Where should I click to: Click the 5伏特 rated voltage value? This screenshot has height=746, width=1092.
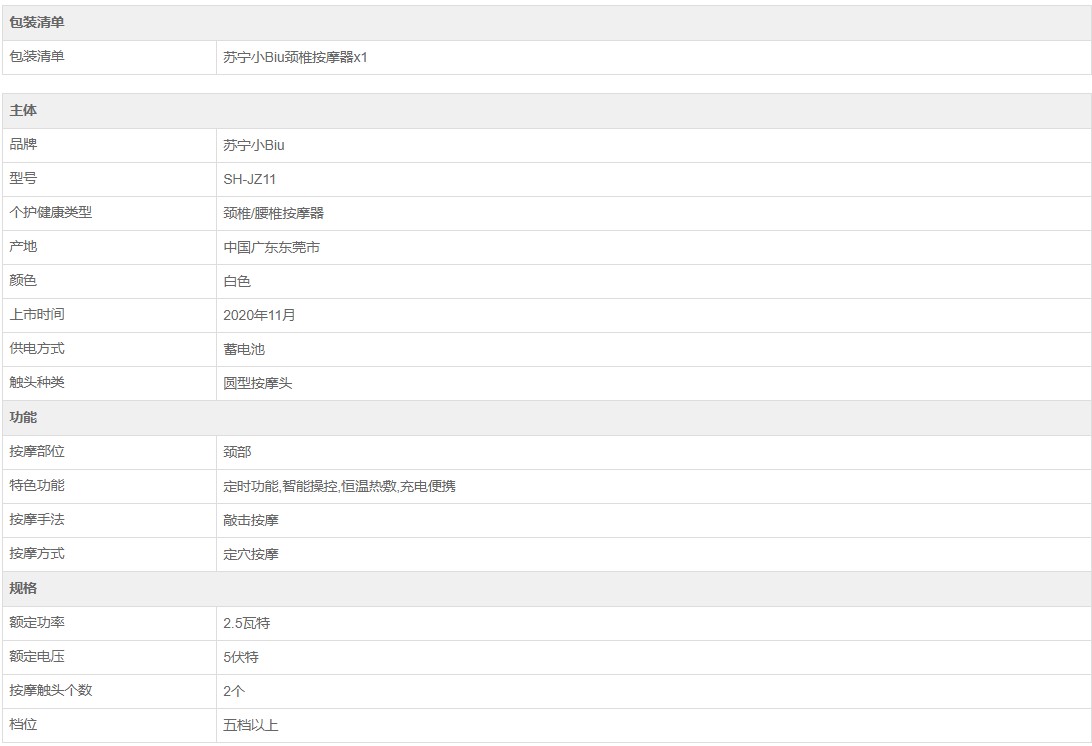click(x=241, y=657)
